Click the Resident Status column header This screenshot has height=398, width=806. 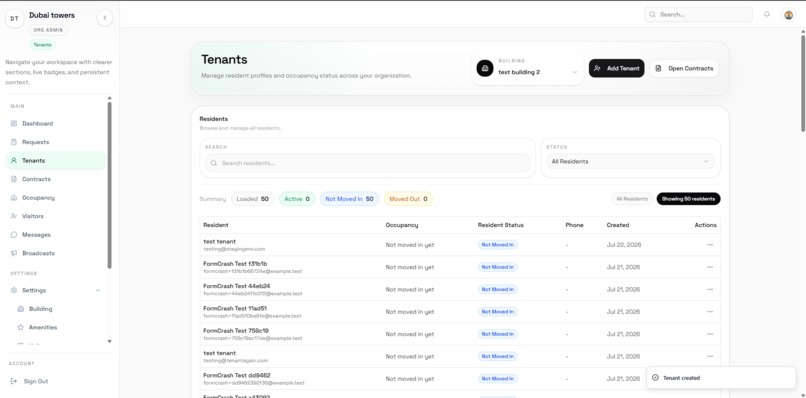[x=501, y=225]
